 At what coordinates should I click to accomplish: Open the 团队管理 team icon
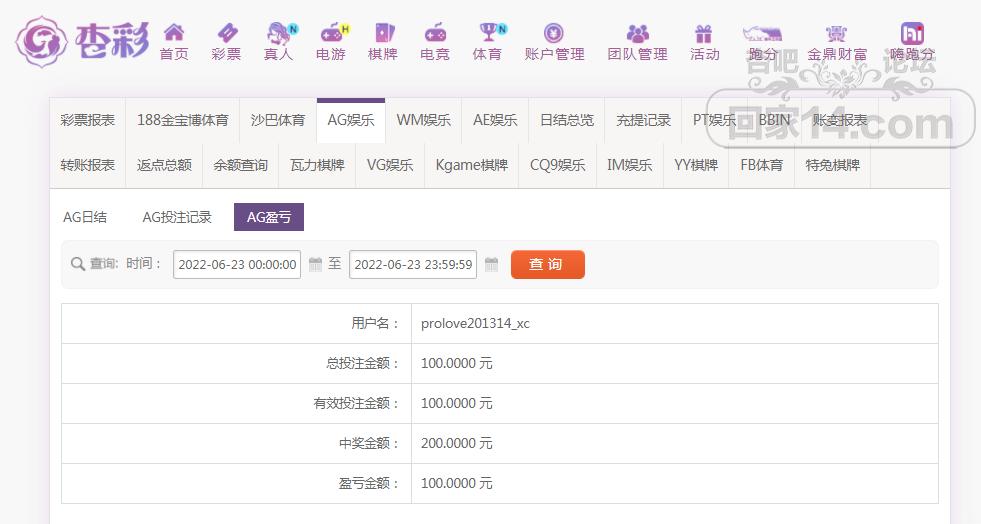pyautogui.click(x=638, y=33)
